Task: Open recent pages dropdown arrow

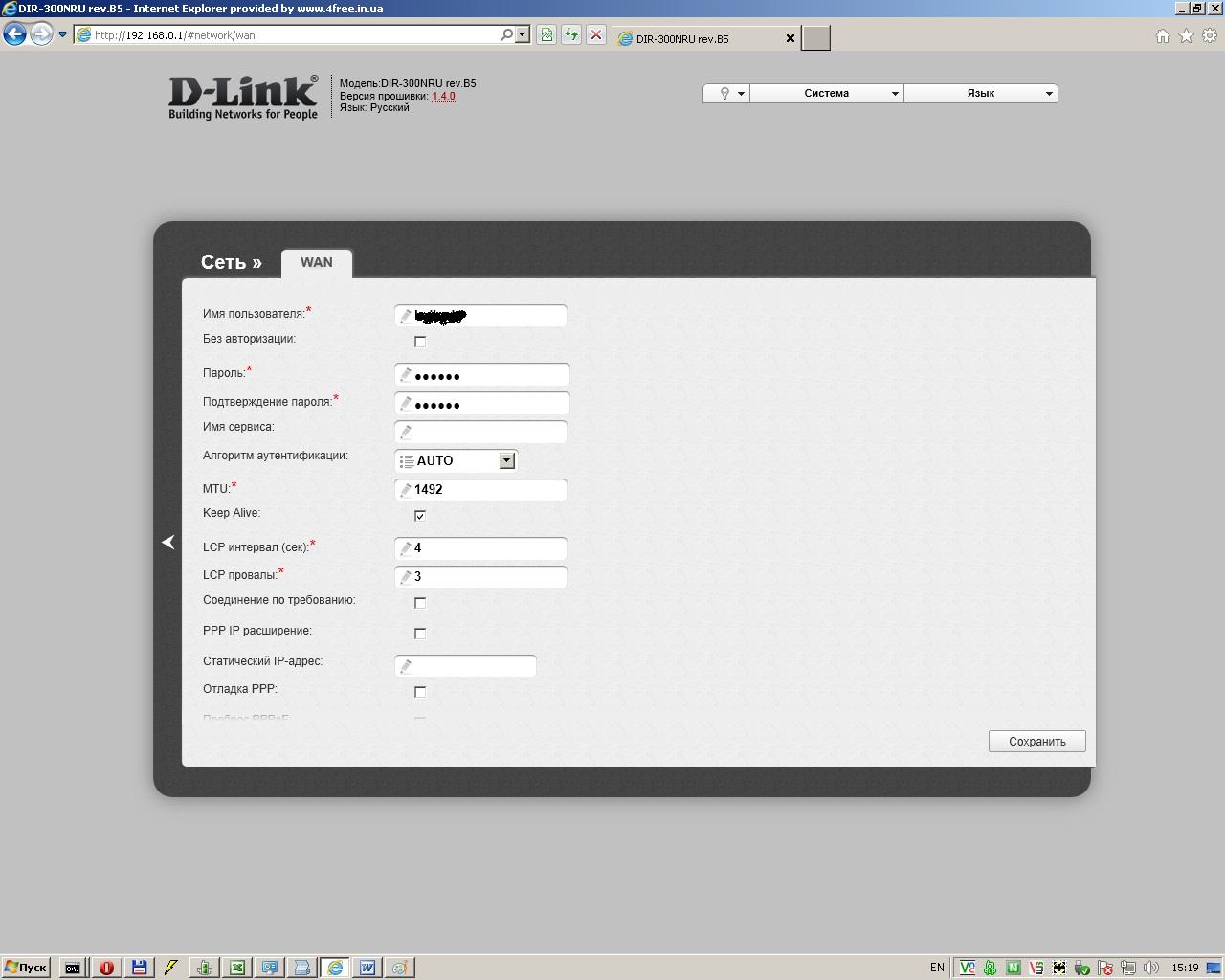Action: [x=63, y=34]
